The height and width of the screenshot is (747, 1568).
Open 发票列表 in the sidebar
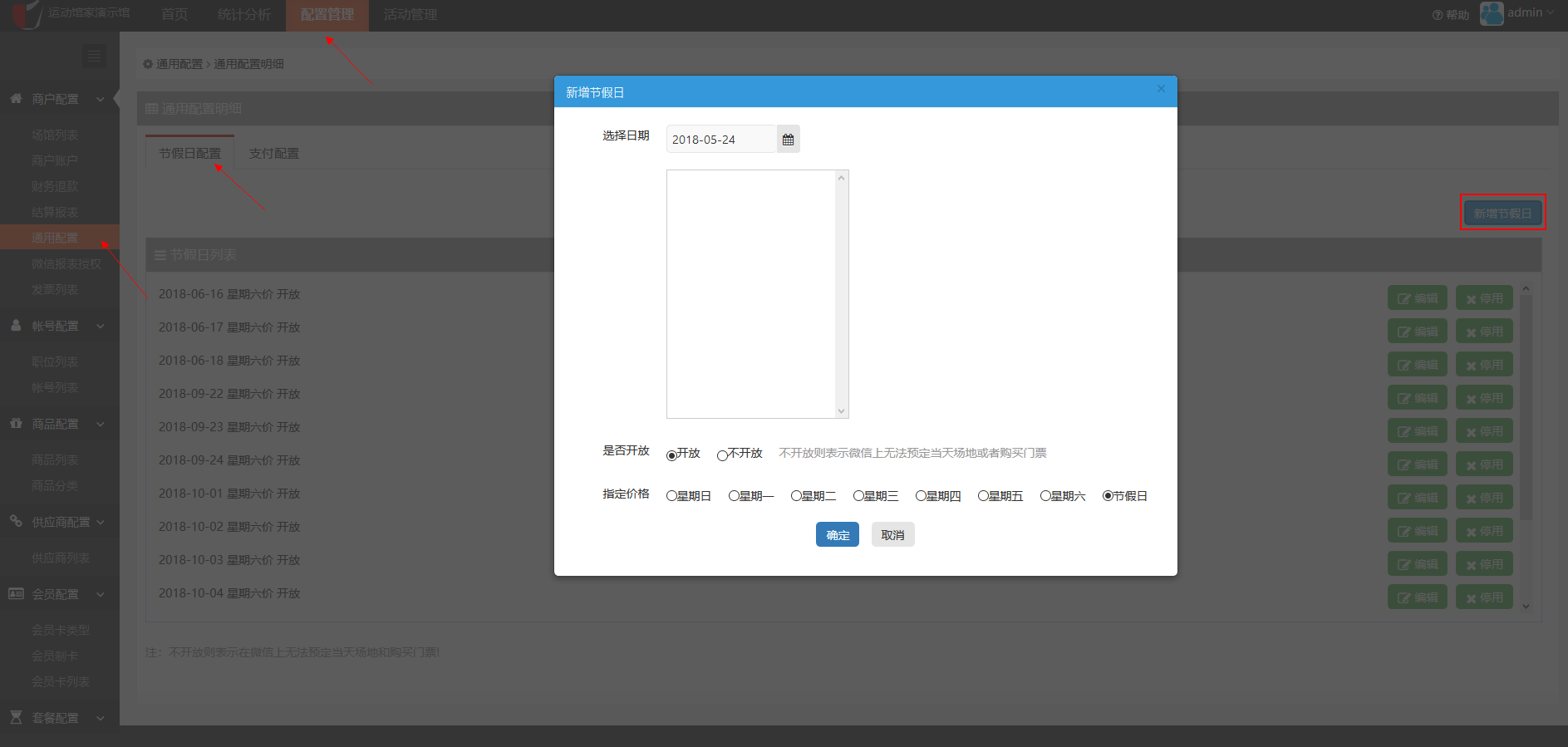(x=55, y=289)
